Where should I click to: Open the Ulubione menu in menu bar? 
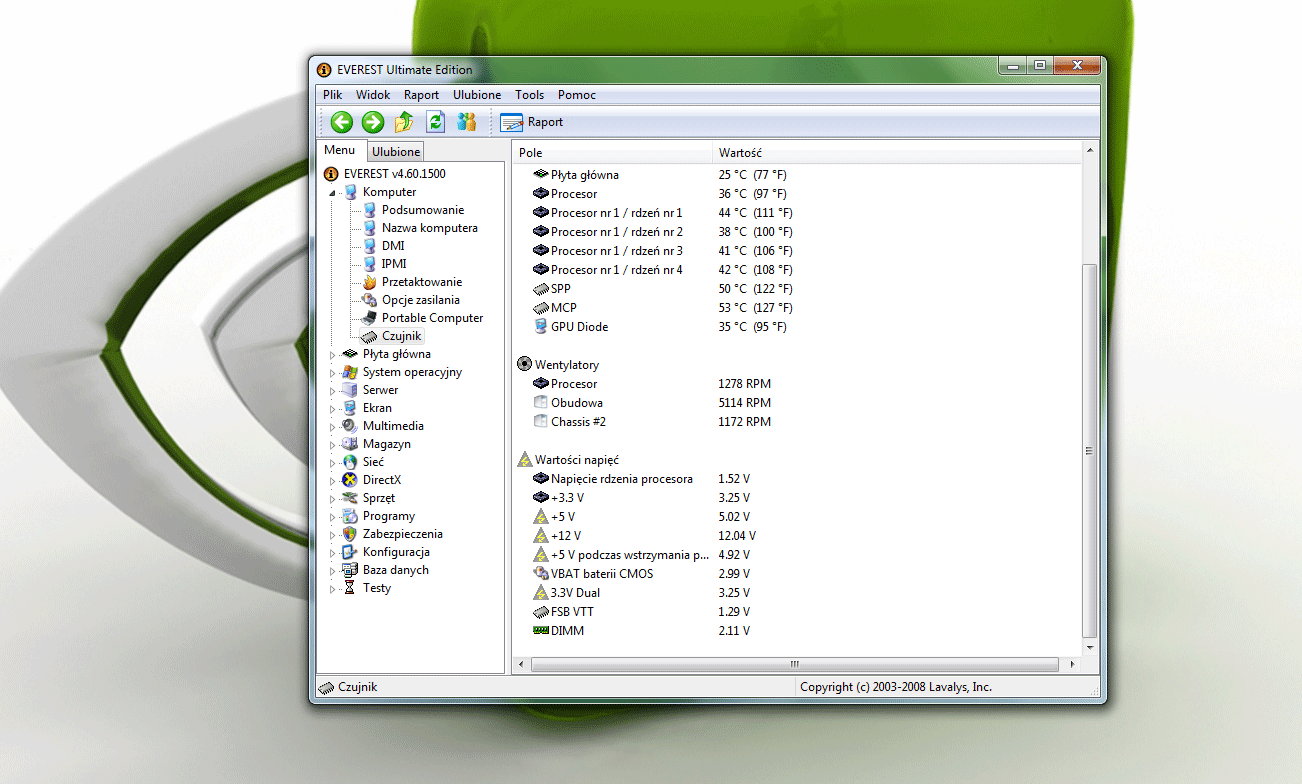click(x=477, y=95)
